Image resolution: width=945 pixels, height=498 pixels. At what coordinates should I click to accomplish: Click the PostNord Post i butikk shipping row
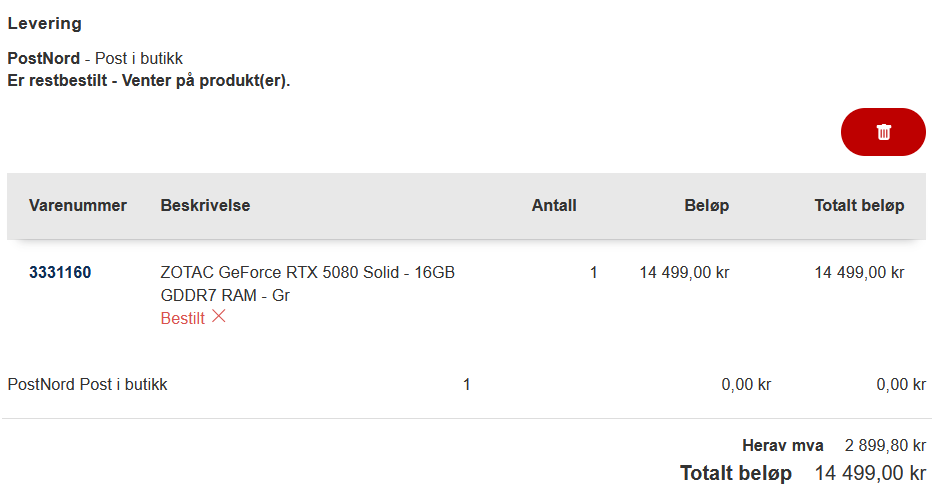point(466,385)
